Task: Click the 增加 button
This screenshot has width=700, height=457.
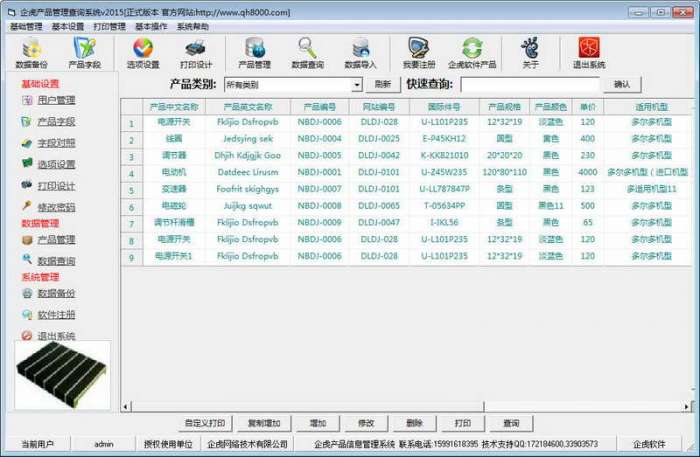Action: pos(318,423)
